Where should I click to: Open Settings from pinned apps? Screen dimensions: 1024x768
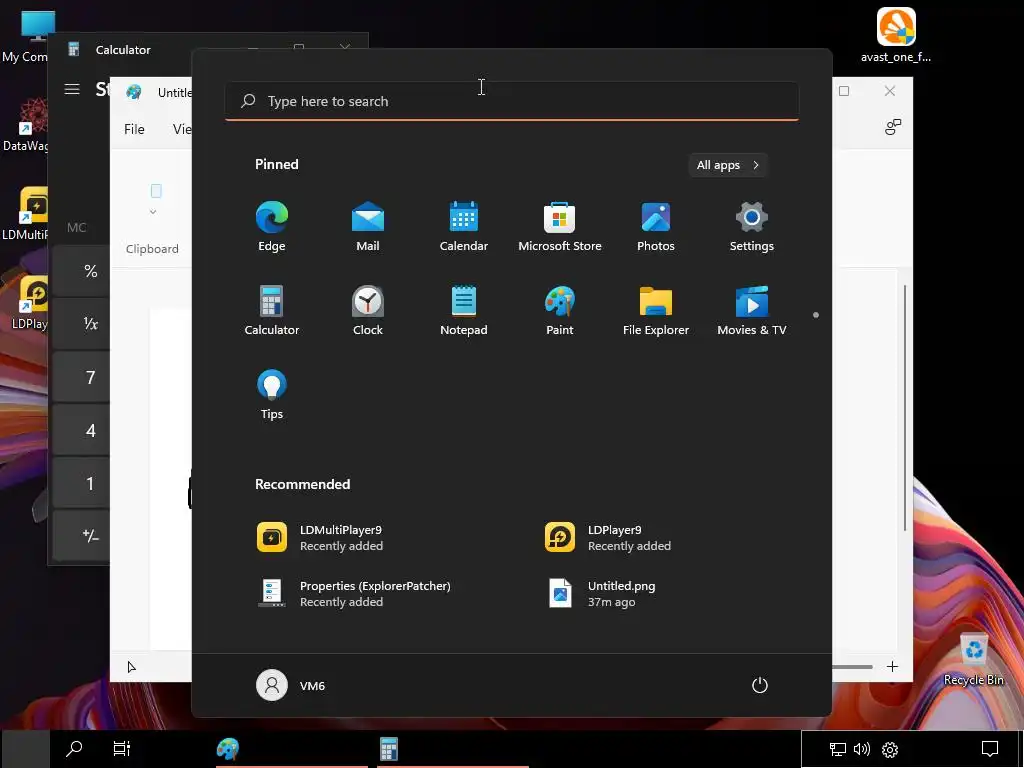(752, 227)
